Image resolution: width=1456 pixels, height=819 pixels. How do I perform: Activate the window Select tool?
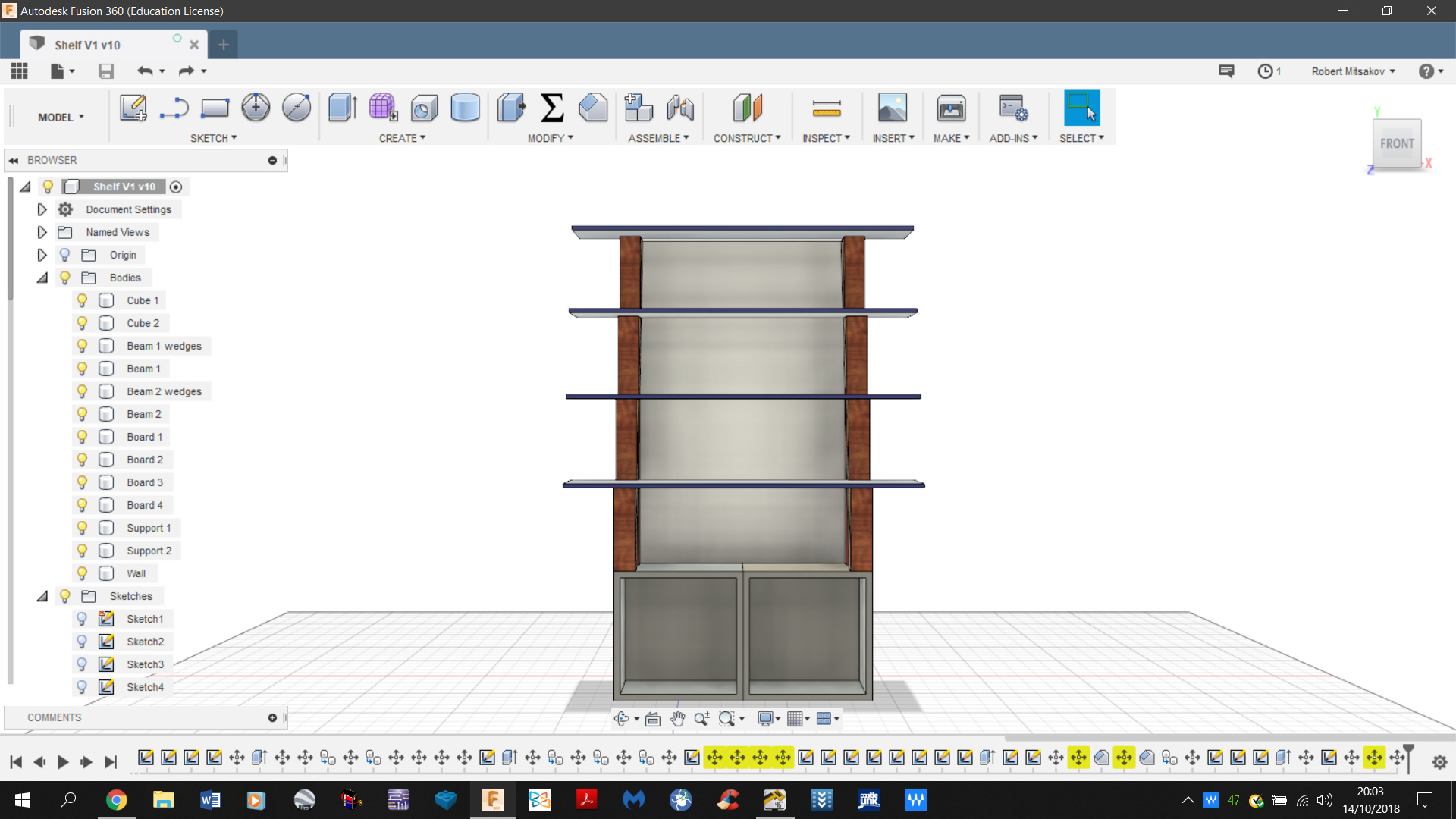pos(1081,108)
